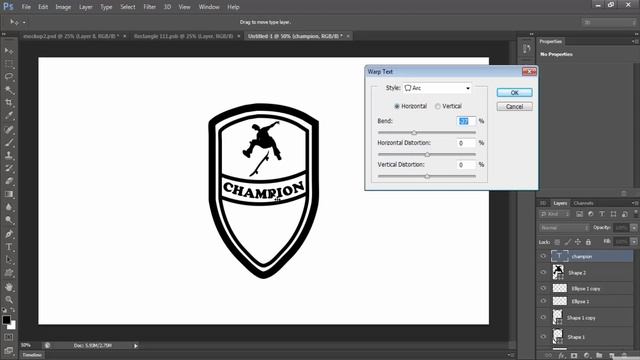Open the Layers panel flyout menu
Image resolution: width=640 pixels, height=360 pixels.
click(x=634, y=203)
